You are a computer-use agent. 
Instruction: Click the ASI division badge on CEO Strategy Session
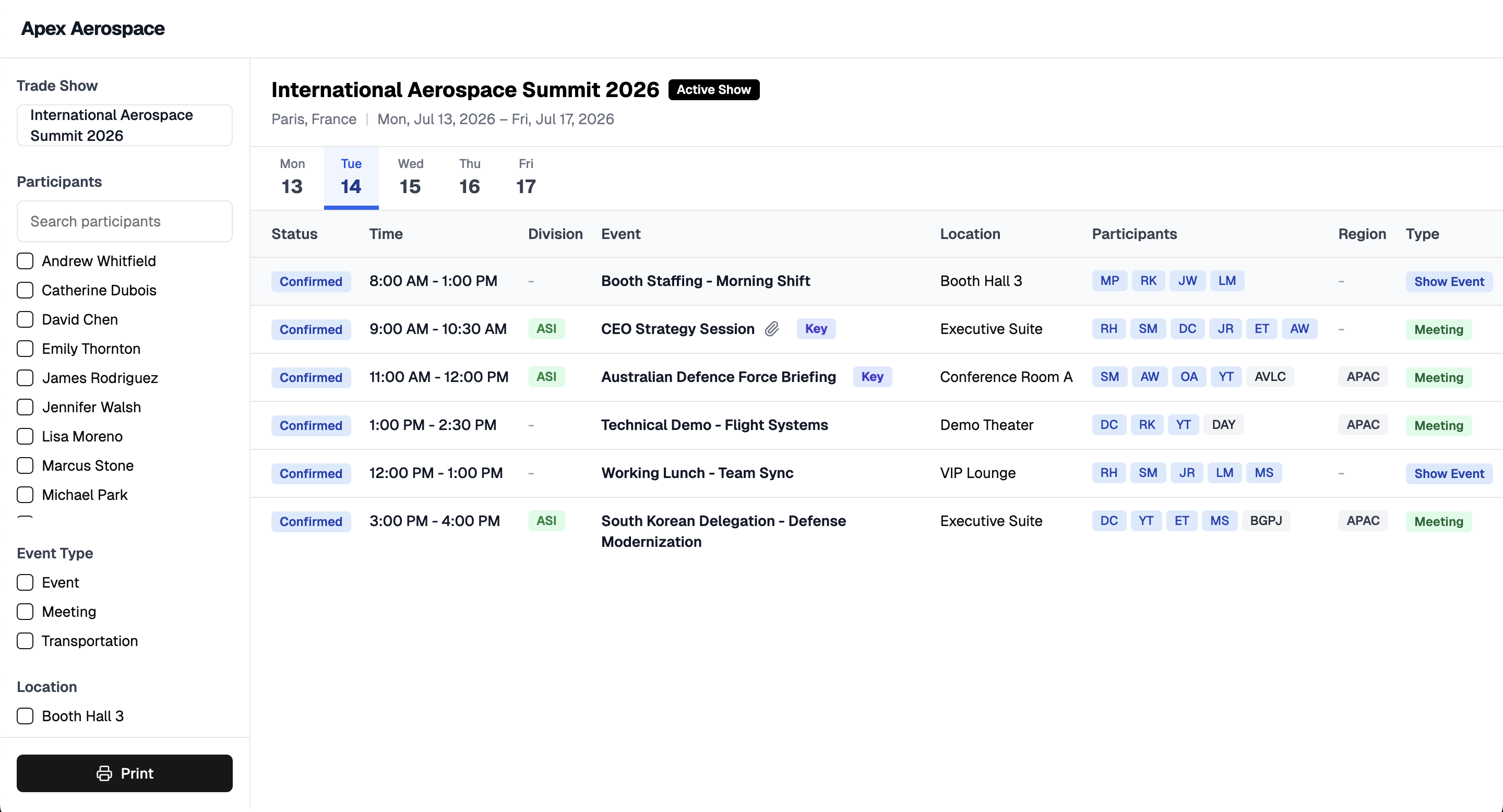tap(546, 328)
